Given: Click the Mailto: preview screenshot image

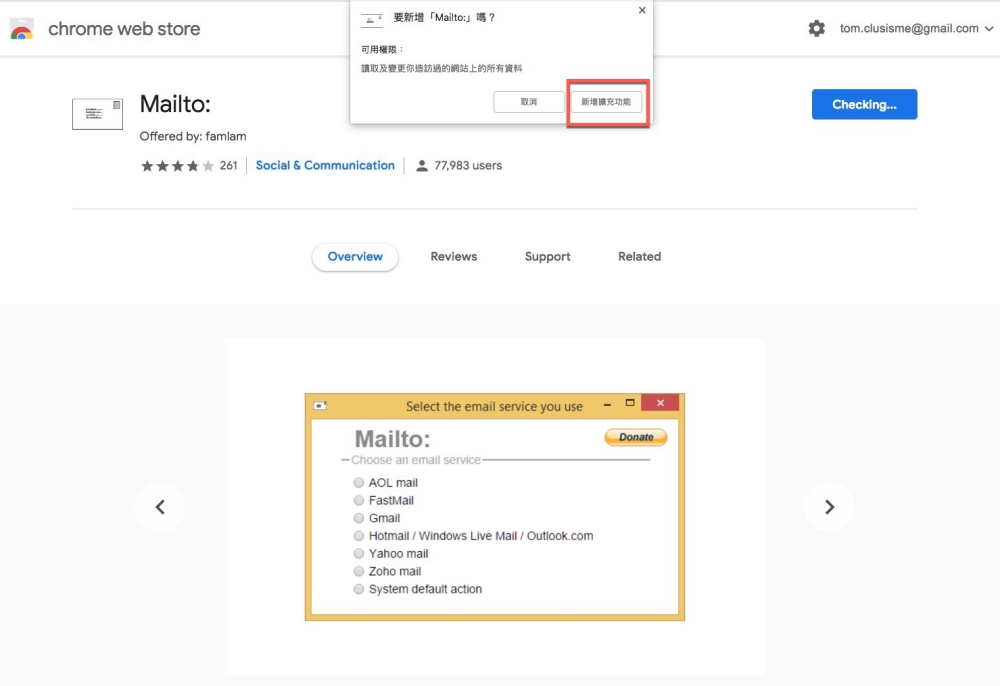Looking at the screenshot, I should coord(495,507).
